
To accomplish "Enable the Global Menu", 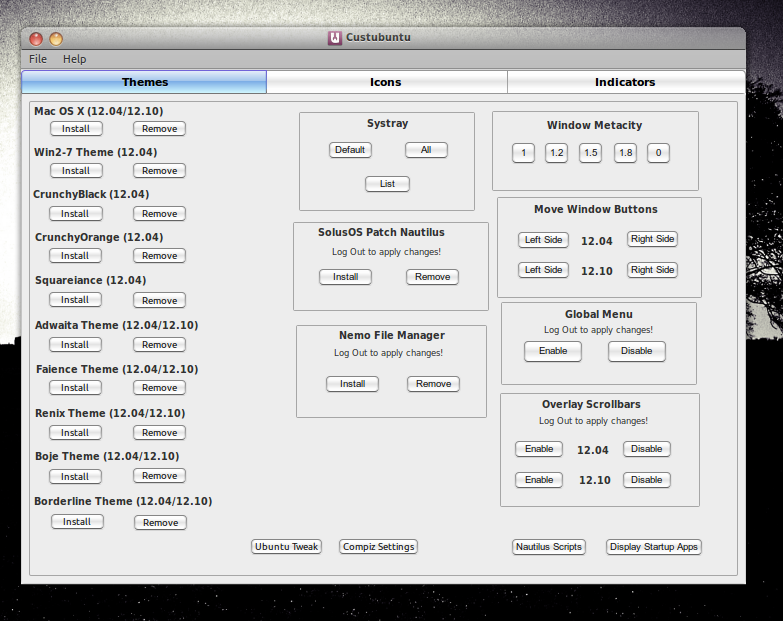I will [x=553, y=351].
